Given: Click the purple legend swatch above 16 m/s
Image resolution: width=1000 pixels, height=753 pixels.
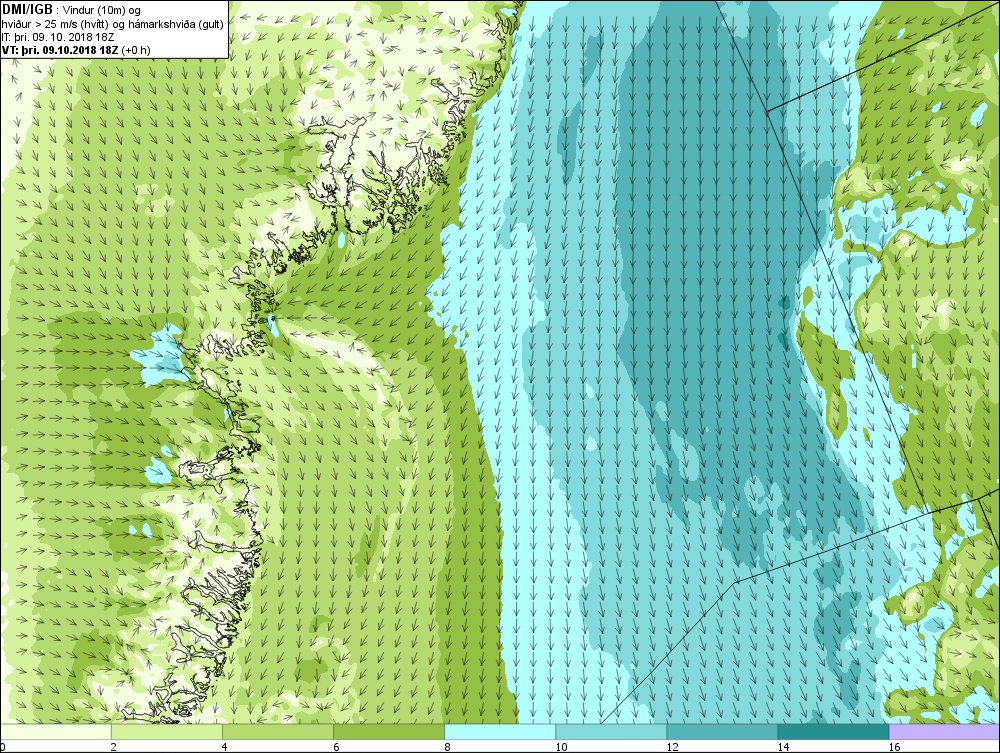Looking at the screenshot, I should [x=945, y=732].
